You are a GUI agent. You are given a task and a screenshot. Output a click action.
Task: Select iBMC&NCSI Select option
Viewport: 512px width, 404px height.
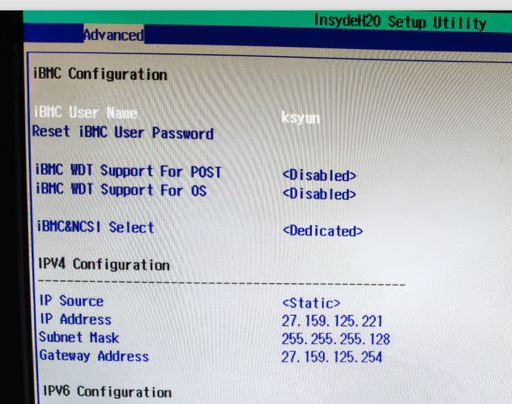pos(95,227)
